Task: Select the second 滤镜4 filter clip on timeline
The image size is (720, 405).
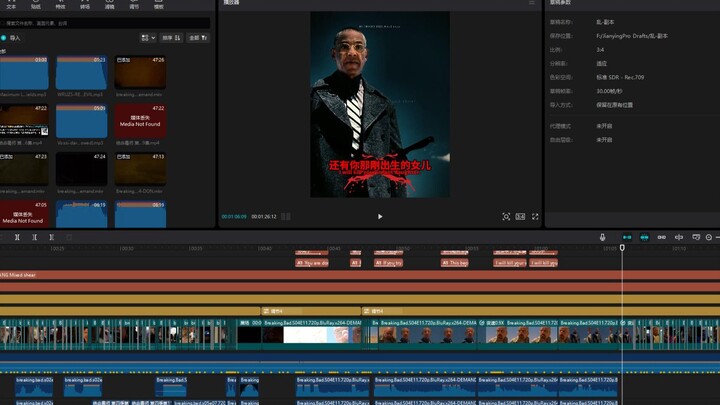Action: pos(541,311)
